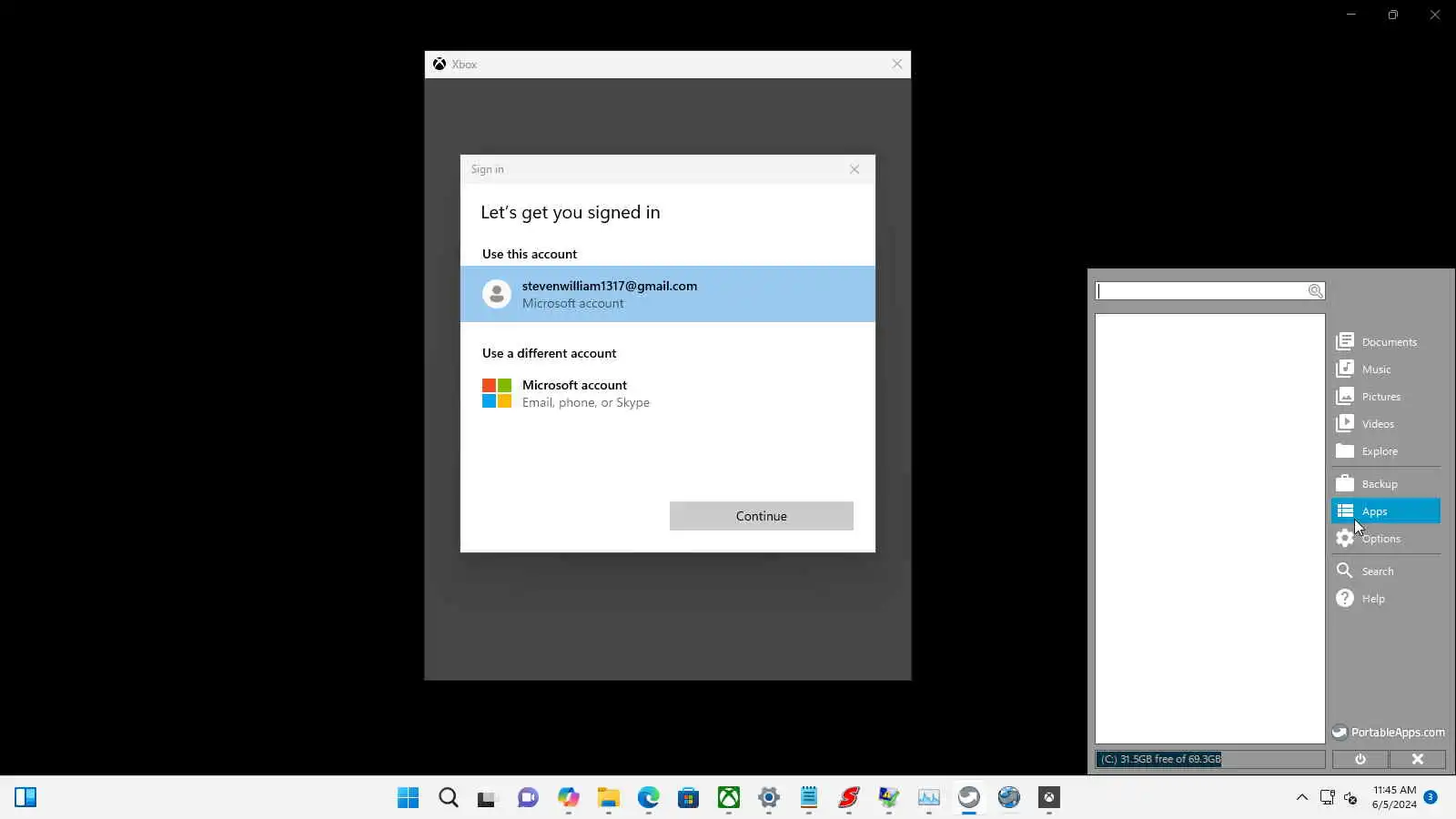This screenshot has height=819, width=1456.
Task: Close the Sign in dialog
Action: (x=854, y=169)
